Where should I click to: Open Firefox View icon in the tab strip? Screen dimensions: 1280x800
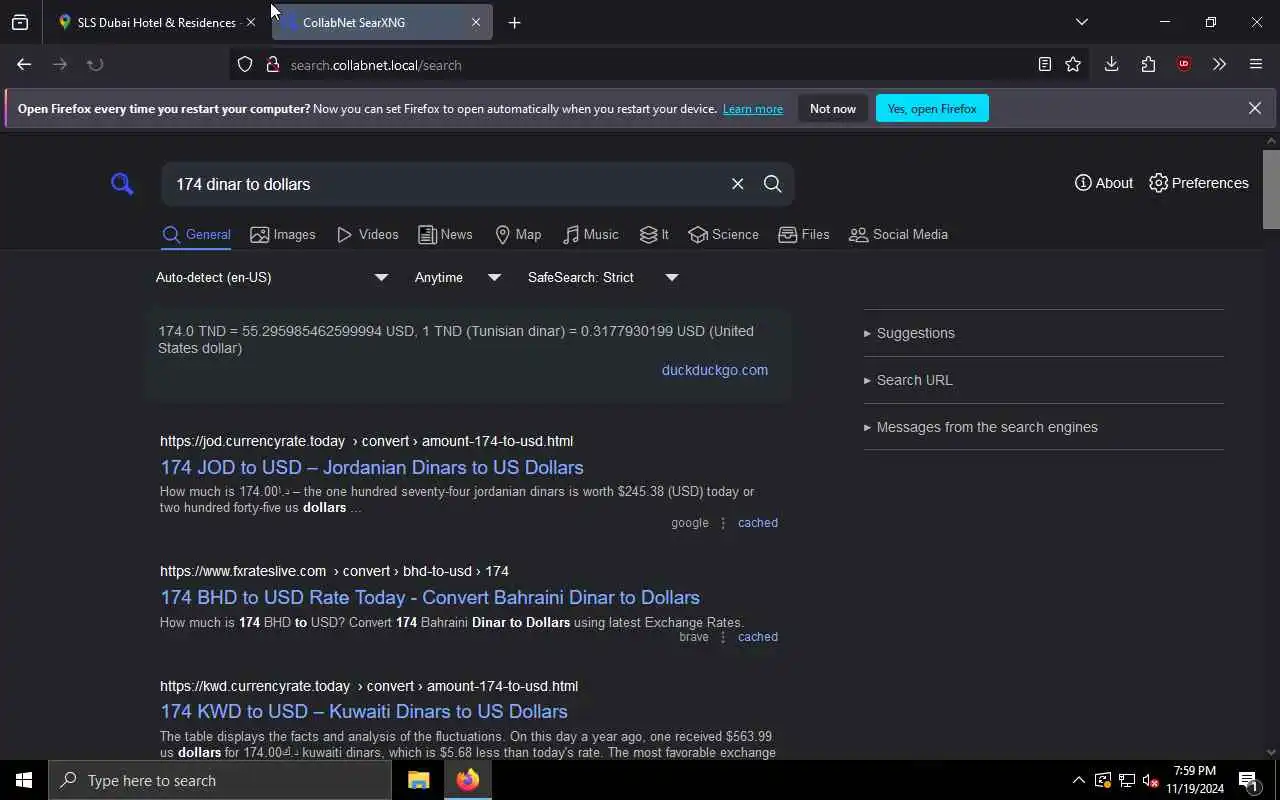pyautogui.click(x=20, y=22)
